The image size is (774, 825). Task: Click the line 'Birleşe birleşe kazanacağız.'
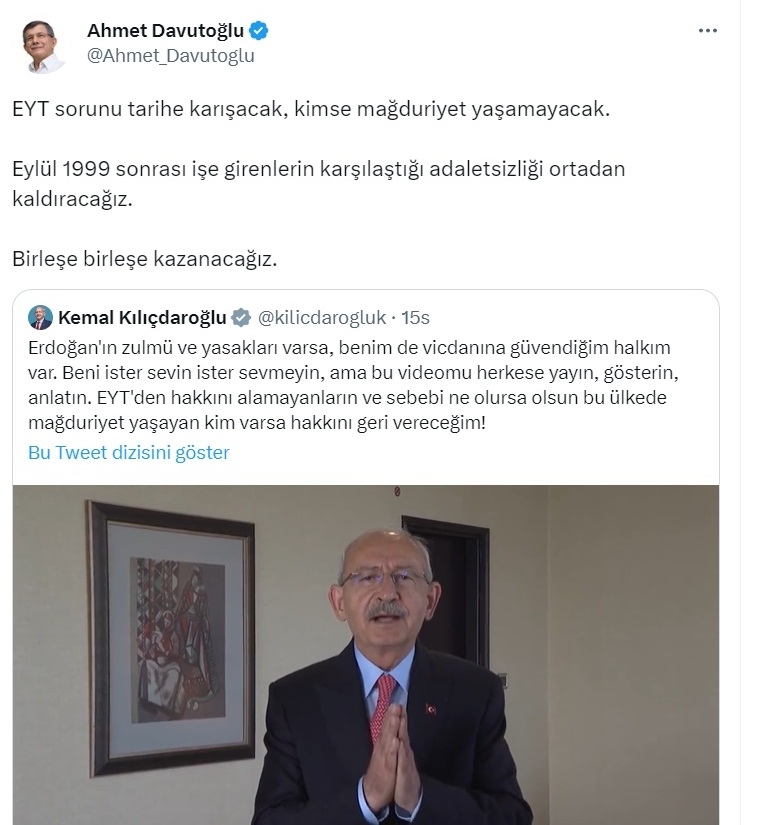(x=145, y=259)
